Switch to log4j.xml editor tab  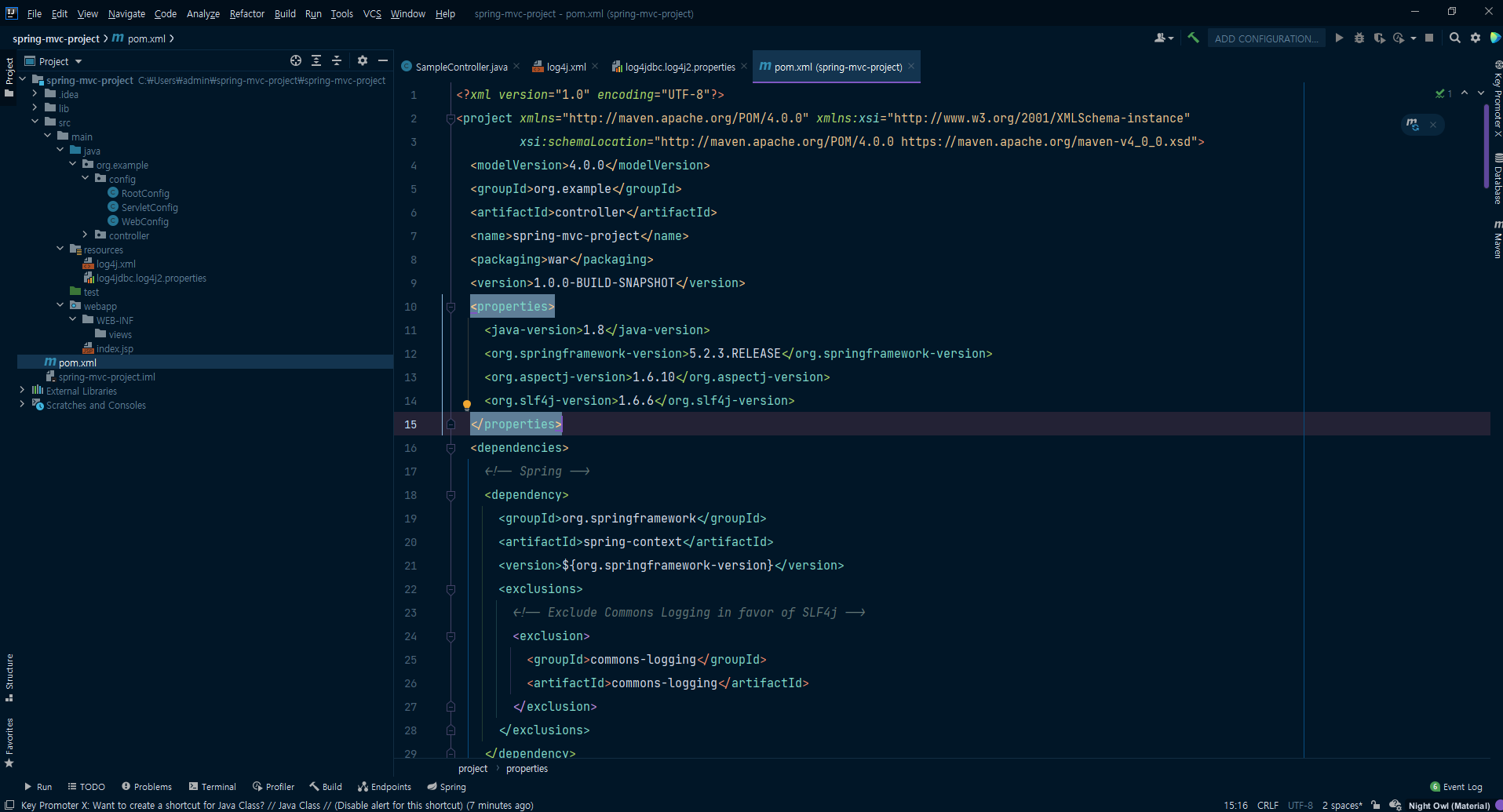pos(560,67)
